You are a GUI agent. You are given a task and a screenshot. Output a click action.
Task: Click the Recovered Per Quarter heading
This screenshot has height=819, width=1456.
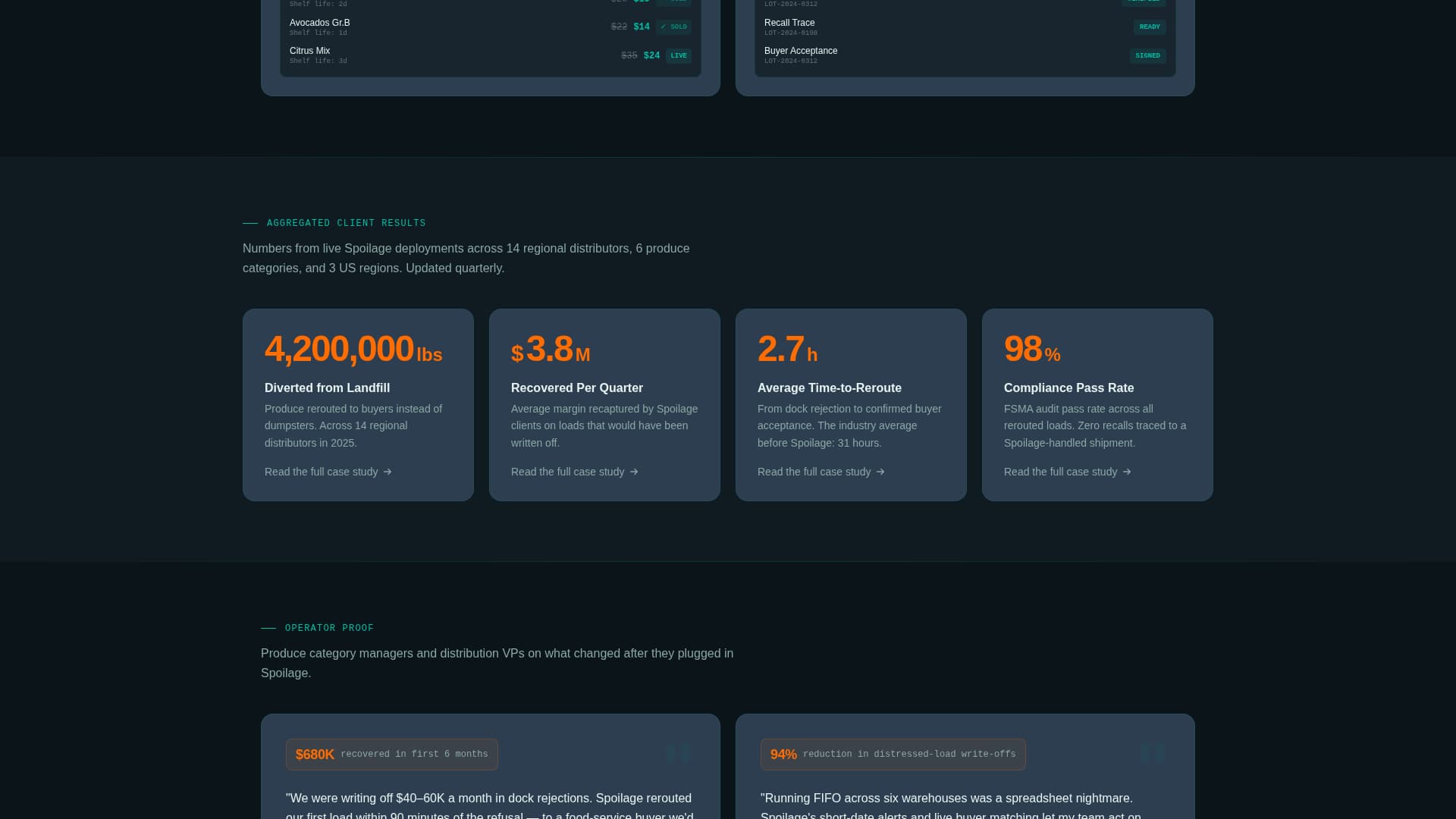tap(577, 388)
